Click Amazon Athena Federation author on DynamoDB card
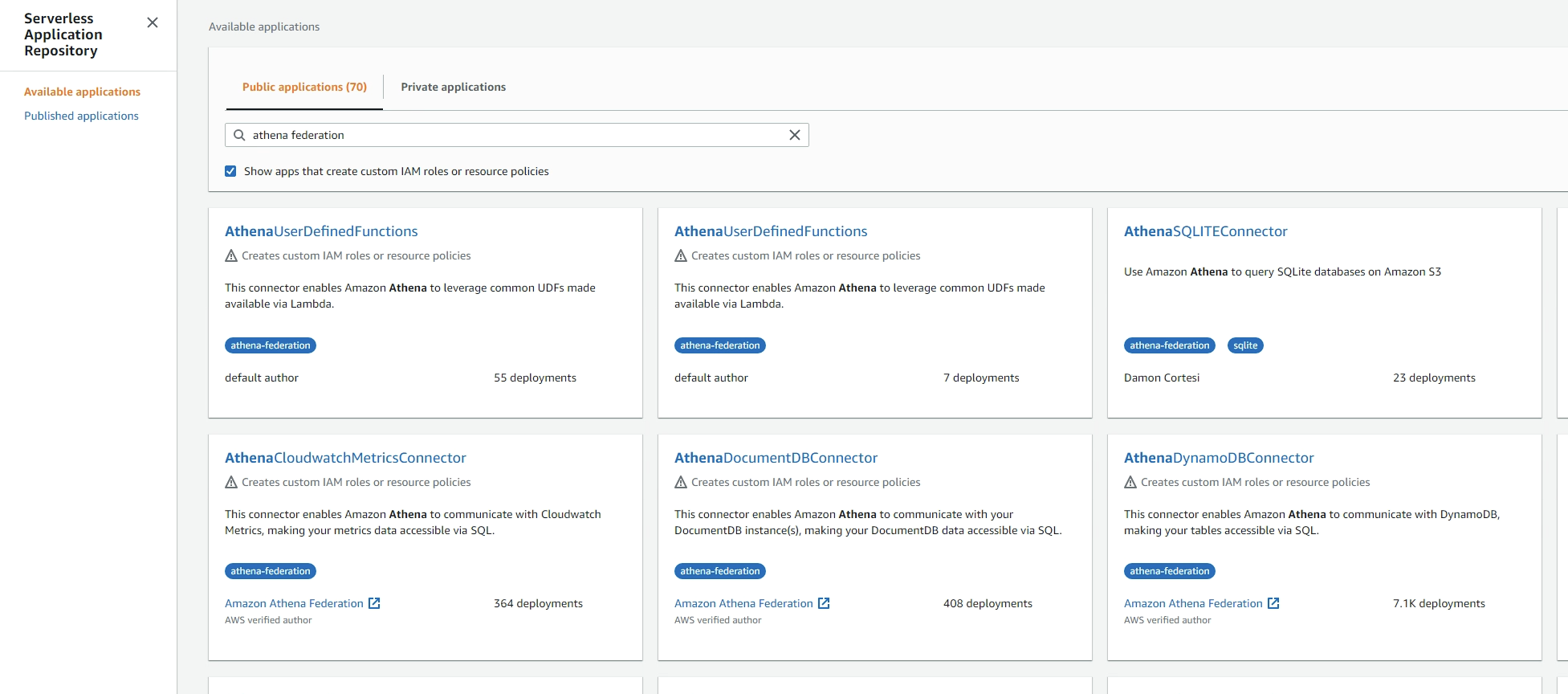This screenshot has width=1568, height=694. [x=1193, y=603]
